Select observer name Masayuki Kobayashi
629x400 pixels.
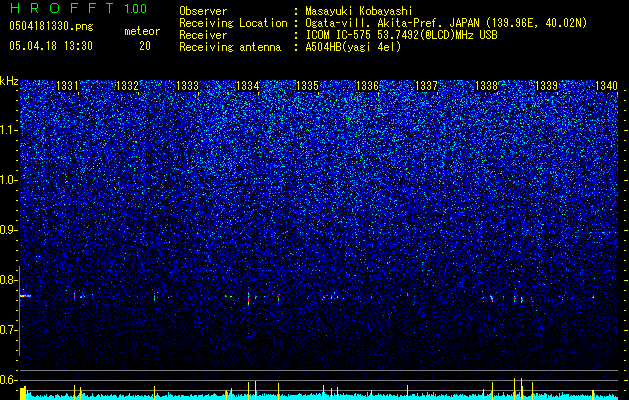[x=359, y=11]
